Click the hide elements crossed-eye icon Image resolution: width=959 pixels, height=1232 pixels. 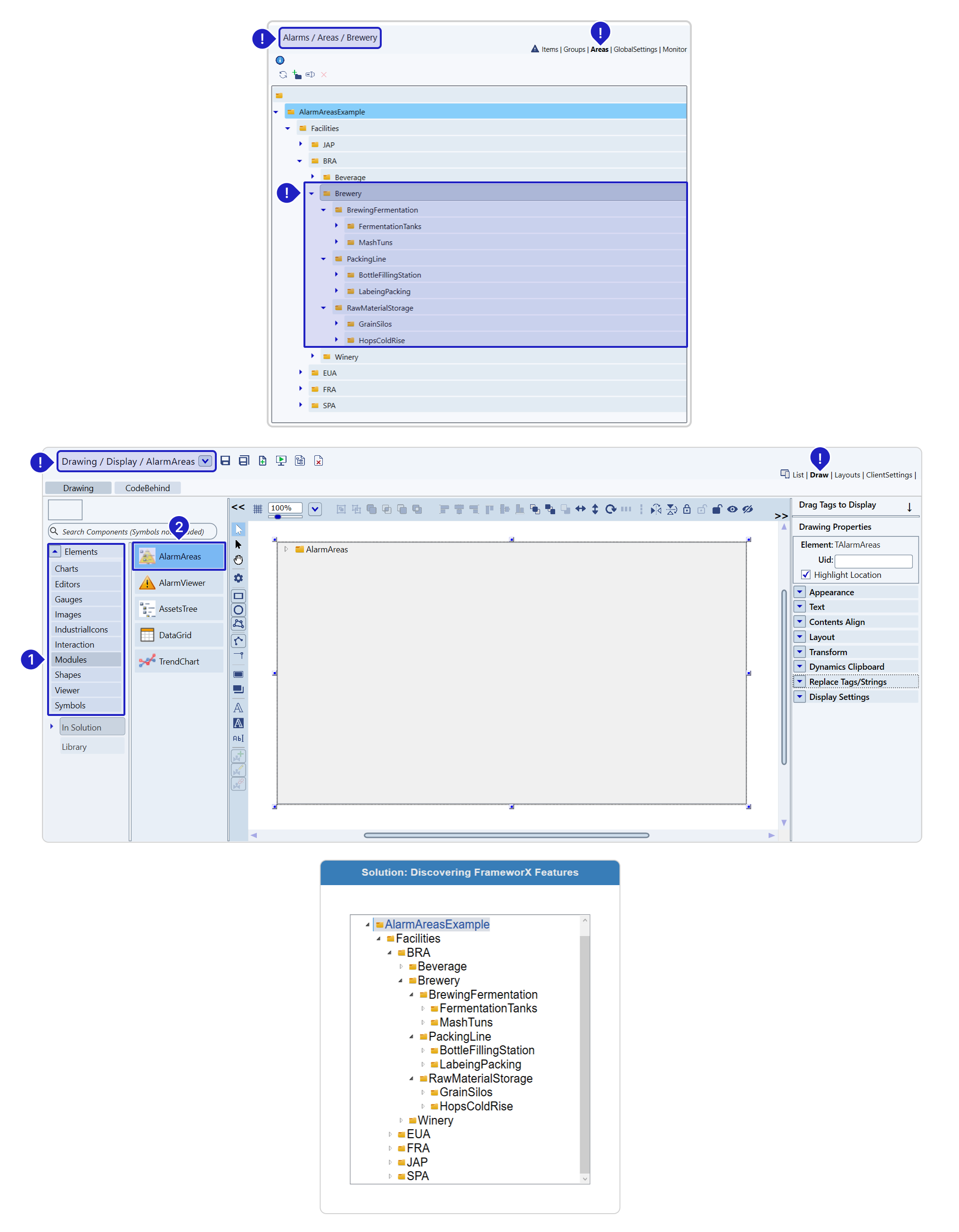747,509
